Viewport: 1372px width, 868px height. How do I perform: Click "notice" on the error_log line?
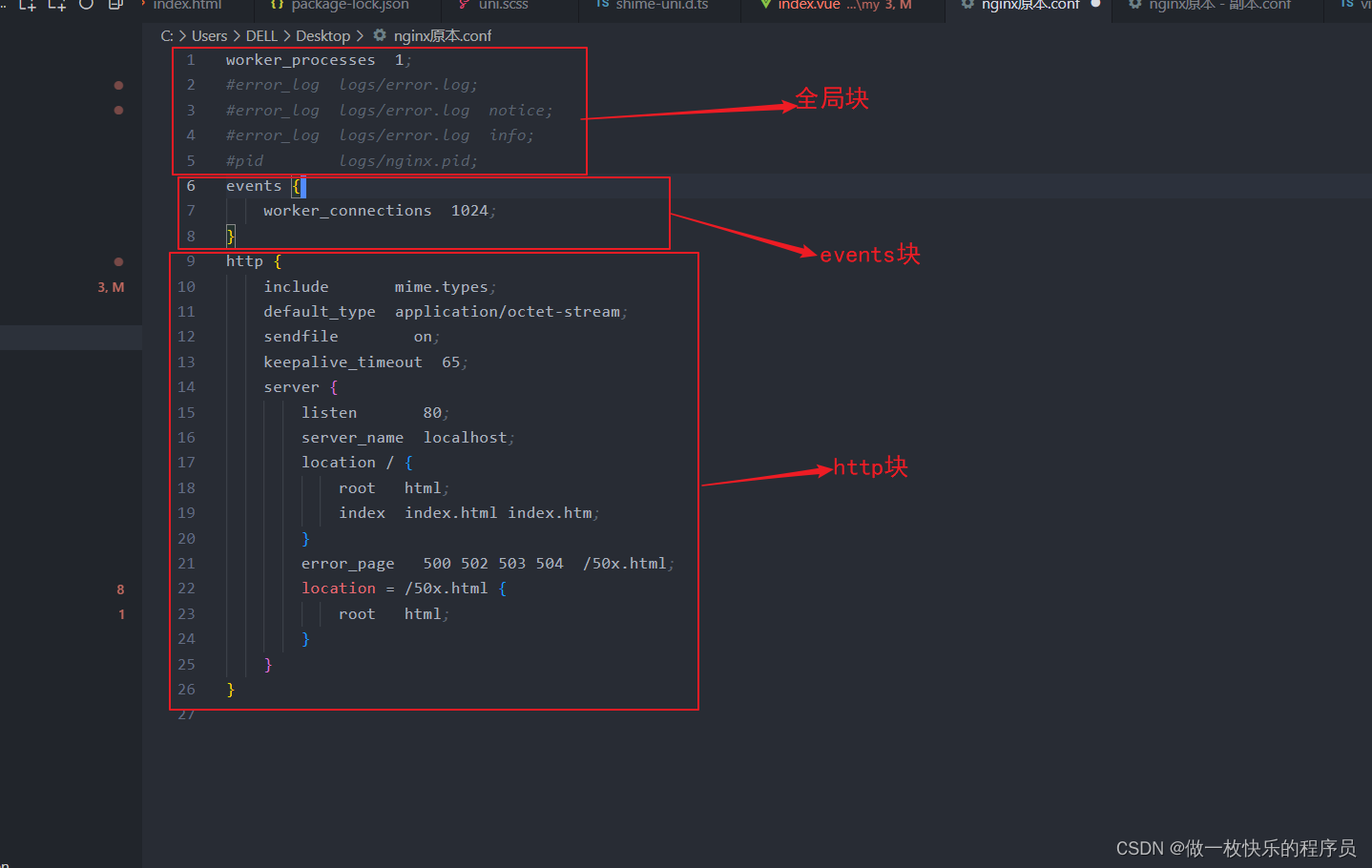pos(518,111)
